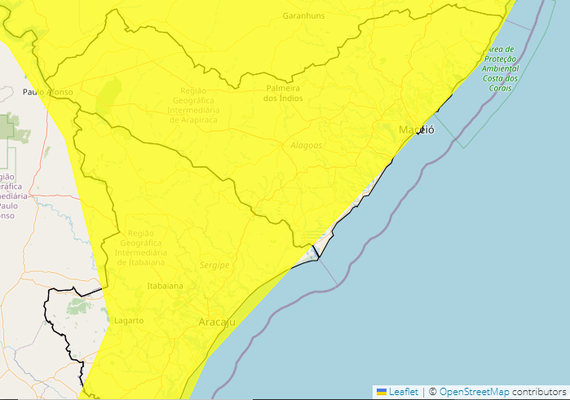The height and width of the screenshot is (400, 570).
Task: Click the Palmeira dos Índios label
Action: 283,93
